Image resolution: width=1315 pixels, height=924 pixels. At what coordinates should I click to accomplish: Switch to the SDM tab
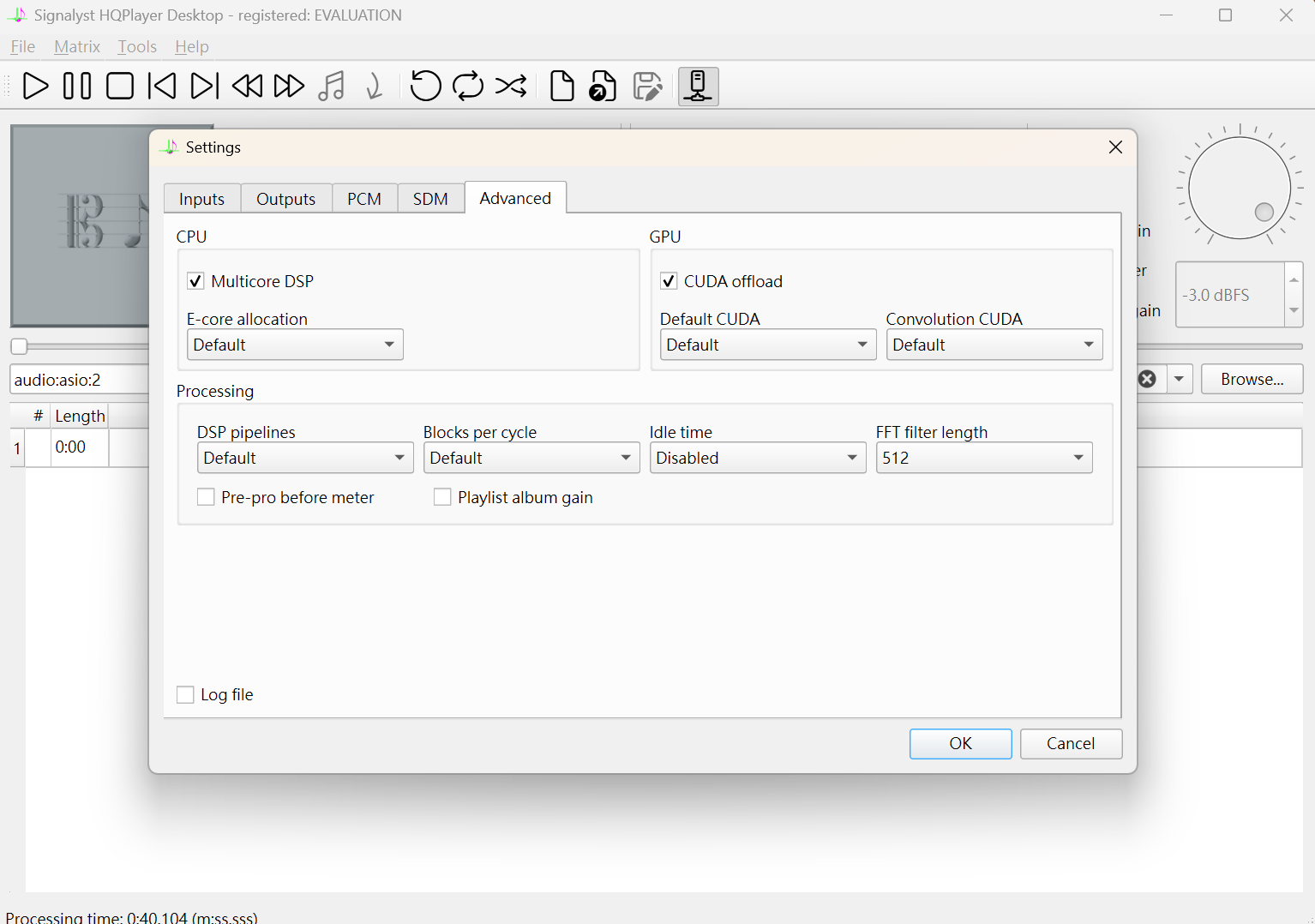[x=430, y=199]
